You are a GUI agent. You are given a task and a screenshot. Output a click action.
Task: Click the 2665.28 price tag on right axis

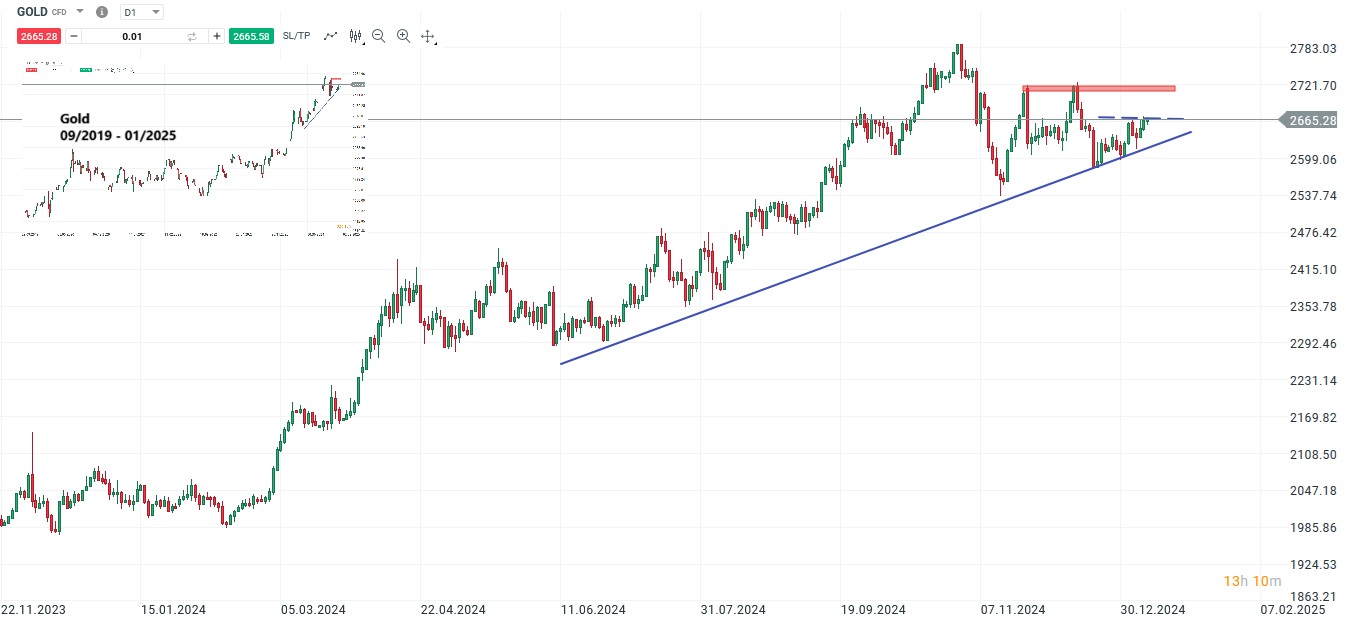(x=1310, y=120)
